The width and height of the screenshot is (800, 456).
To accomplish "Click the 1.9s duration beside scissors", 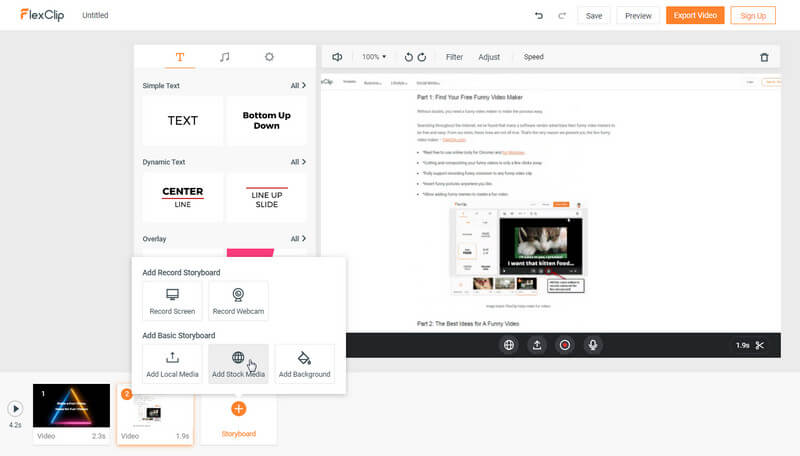I will click(742, 345).
